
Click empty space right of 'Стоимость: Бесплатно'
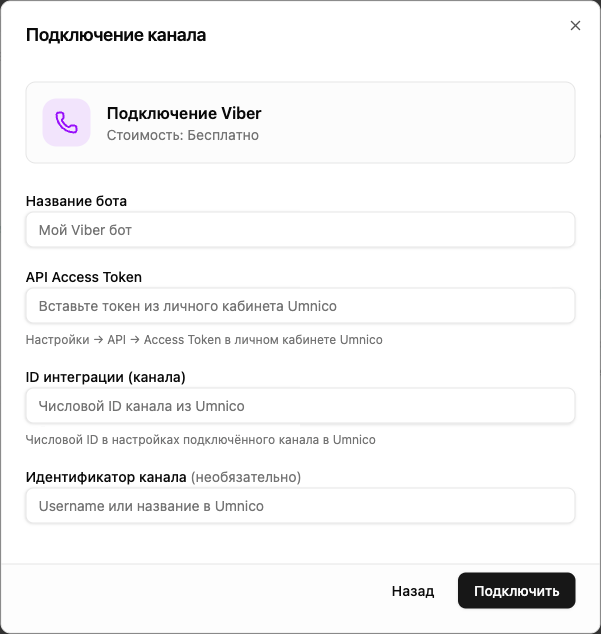[420, 135]
